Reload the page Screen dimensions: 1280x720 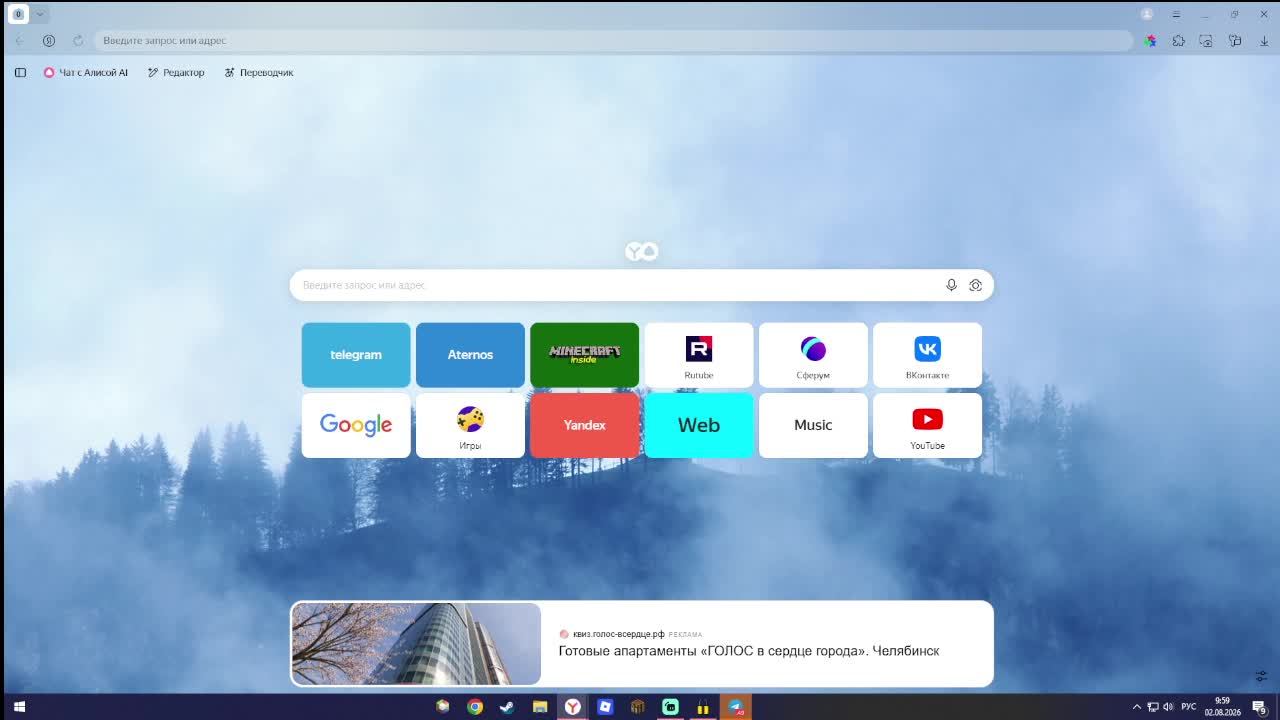click(x=78, y=41)
